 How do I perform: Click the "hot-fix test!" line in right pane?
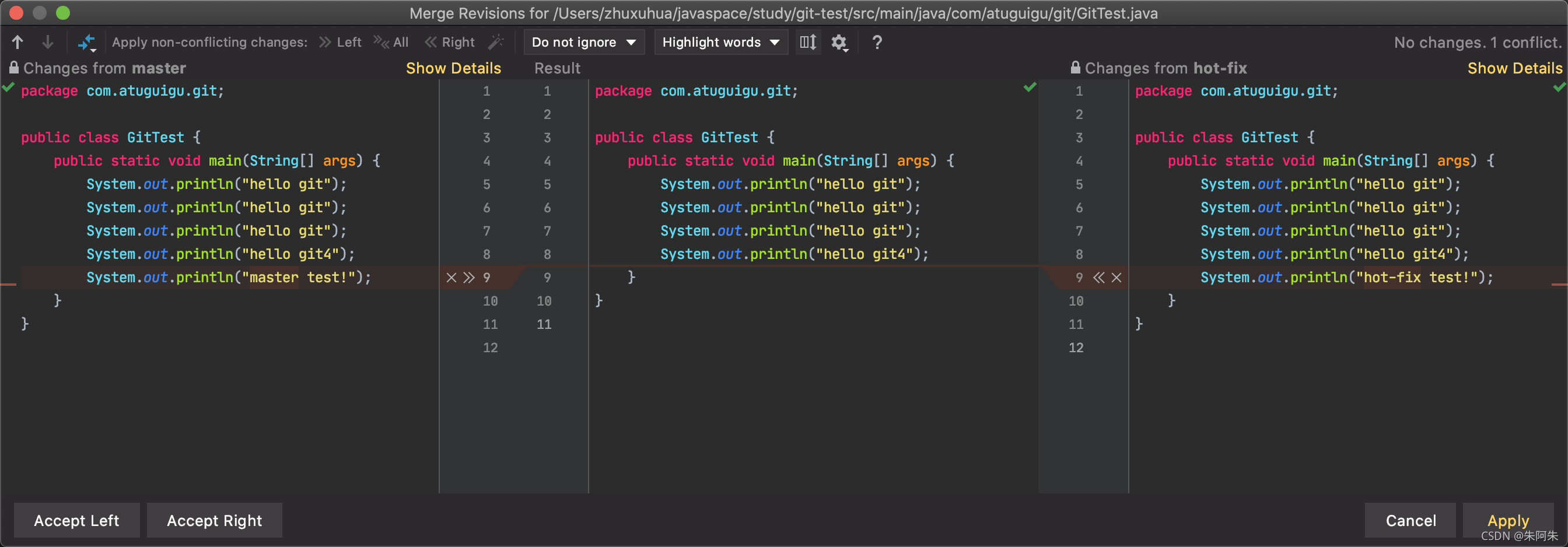pyautogui.click(x=1346, y=278)
